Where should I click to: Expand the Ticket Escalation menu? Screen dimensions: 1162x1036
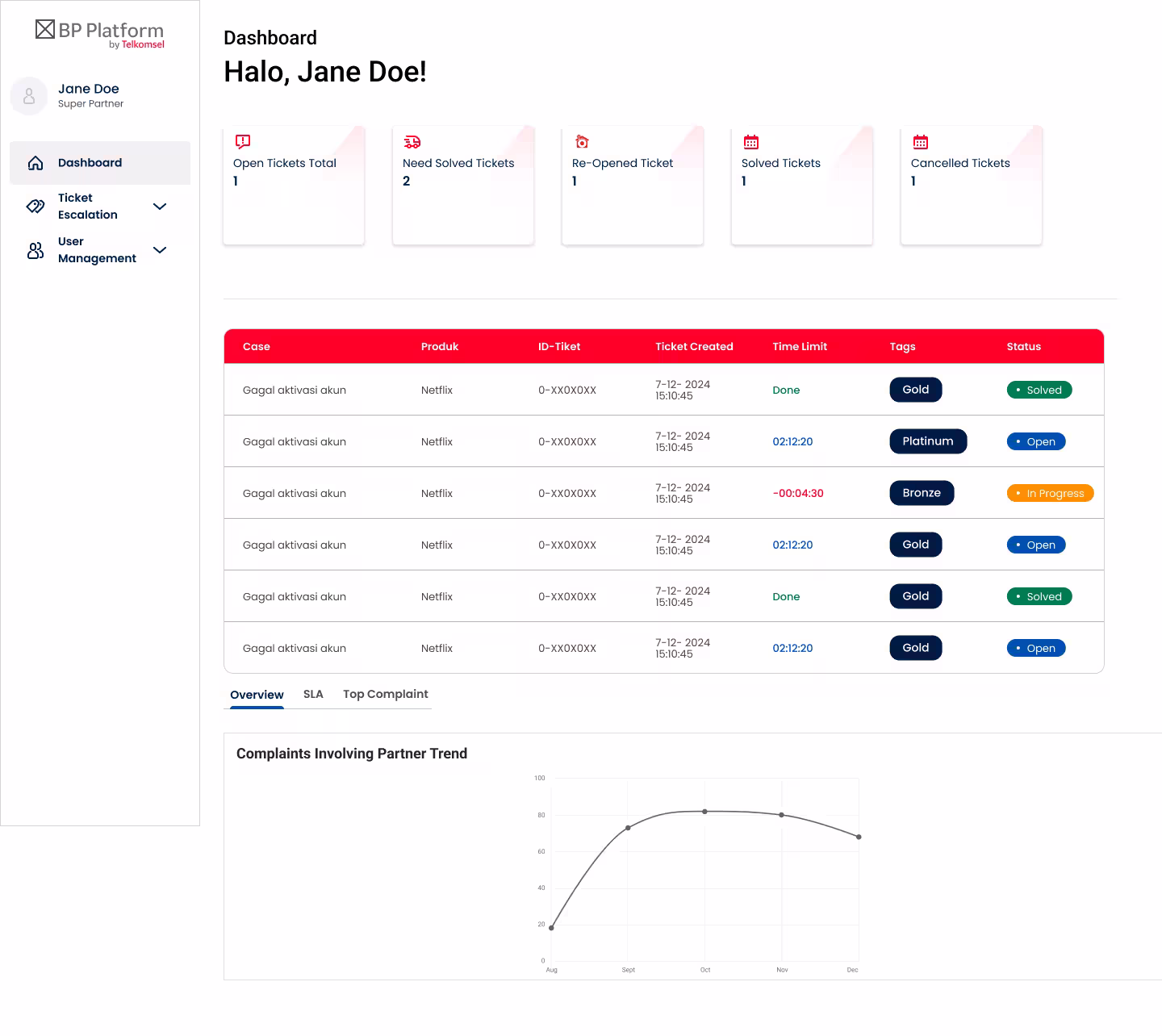[160, 207]
